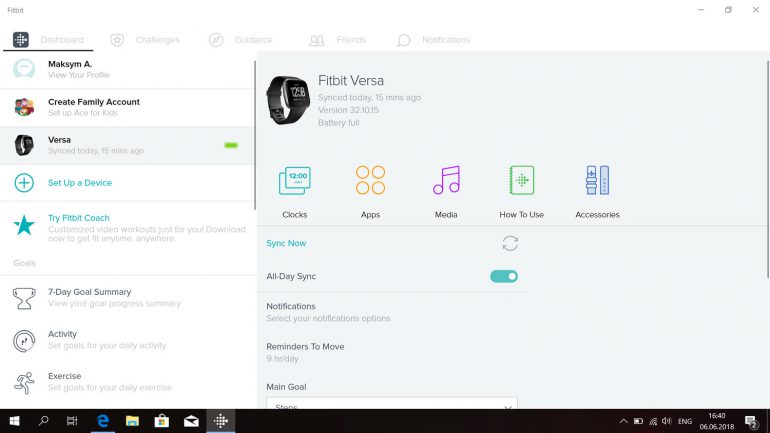This screenshot has height=433, width=770.
Task: Open the Apps icon
Action: (x=370, y=181)
